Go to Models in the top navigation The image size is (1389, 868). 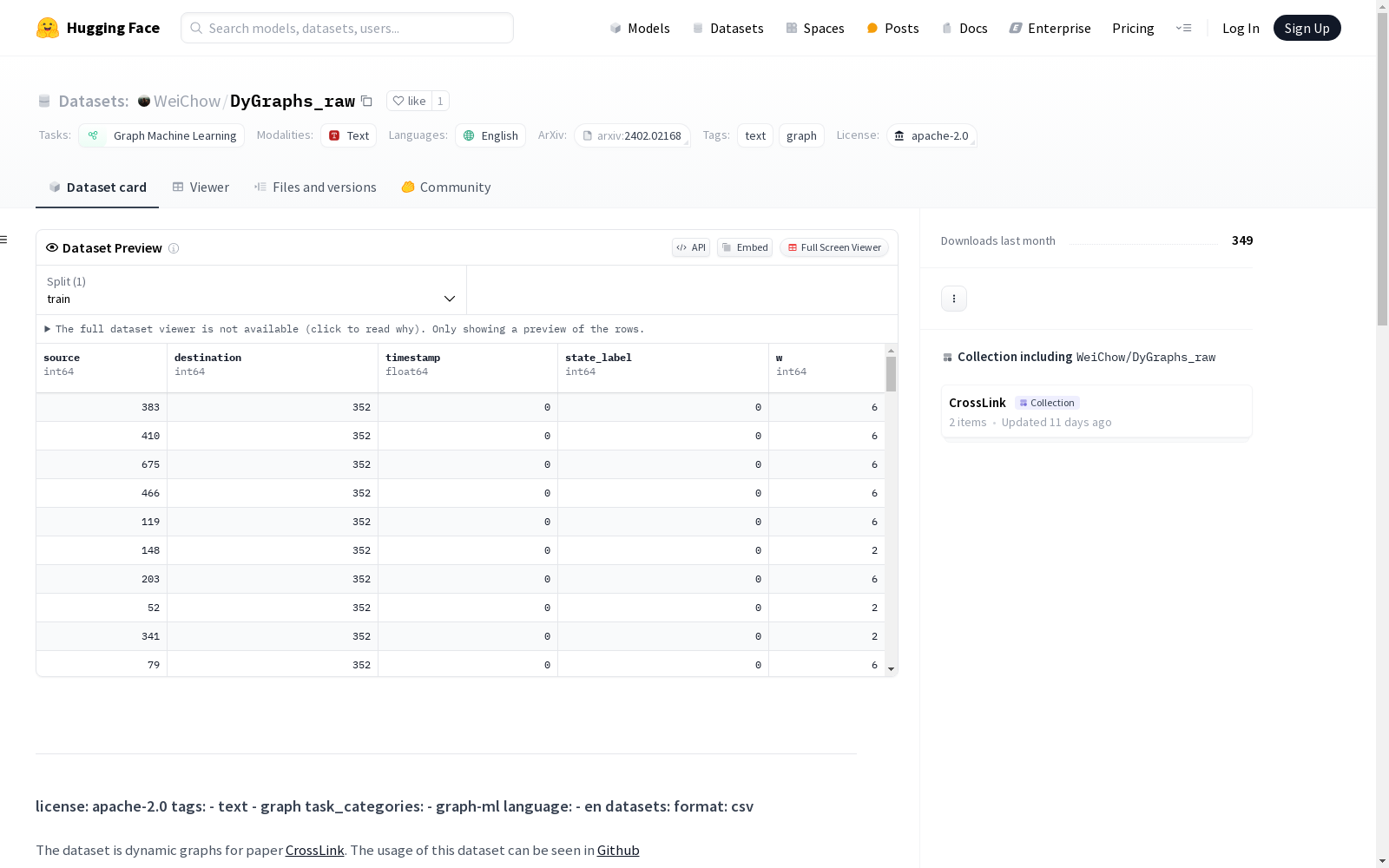tap(640, 28)
